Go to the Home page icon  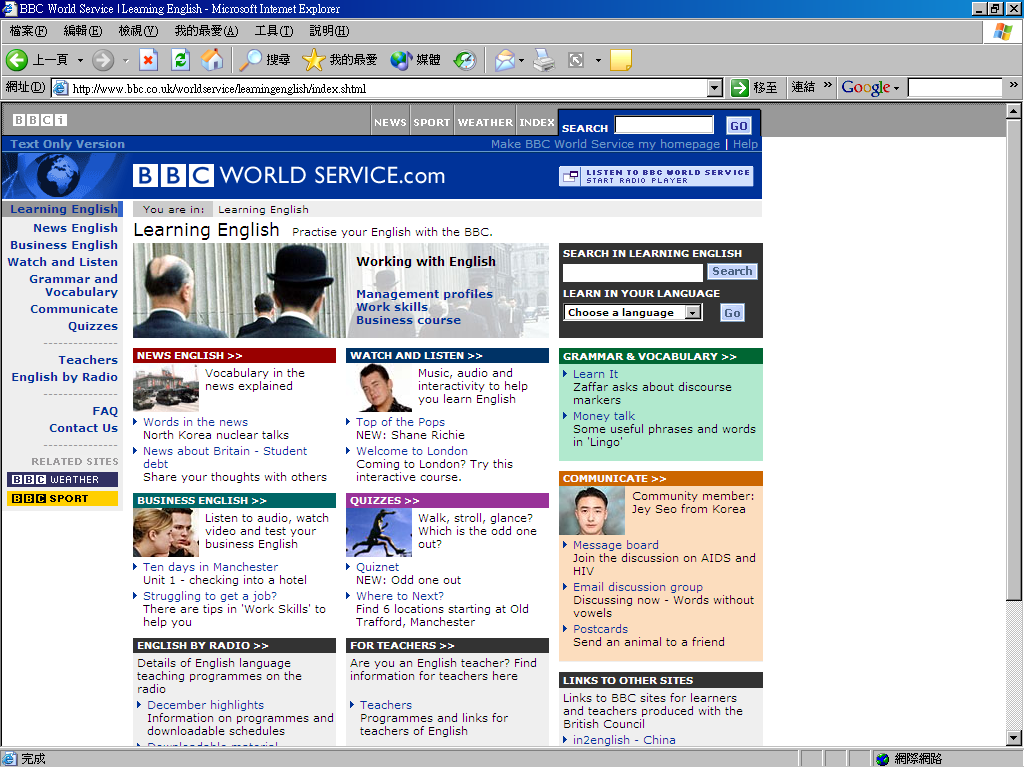pos(212,60)
